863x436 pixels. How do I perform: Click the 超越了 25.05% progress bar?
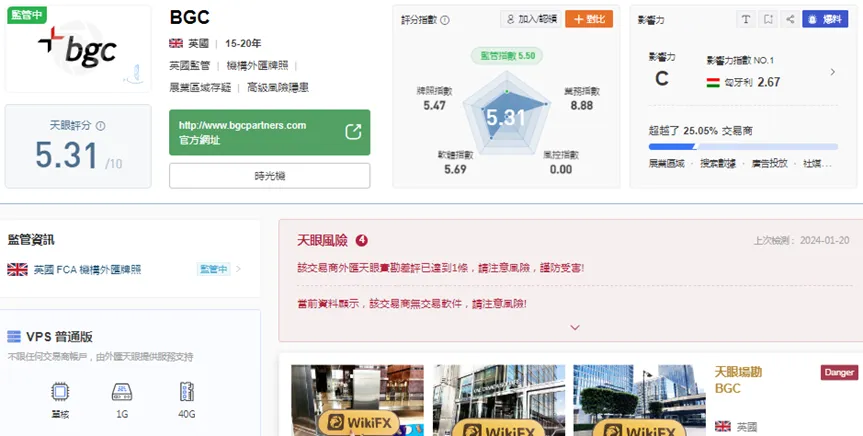point(743,147)
